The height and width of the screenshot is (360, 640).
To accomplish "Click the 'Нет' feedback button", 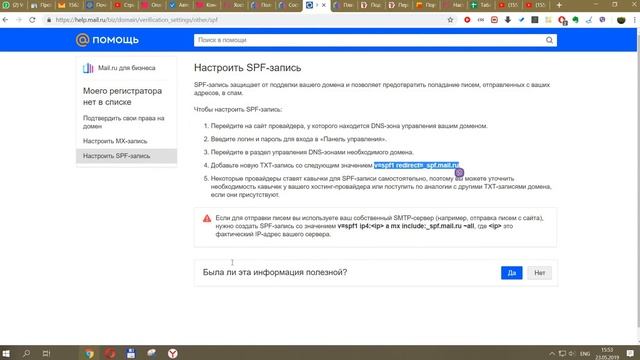I will pos(540,273).
